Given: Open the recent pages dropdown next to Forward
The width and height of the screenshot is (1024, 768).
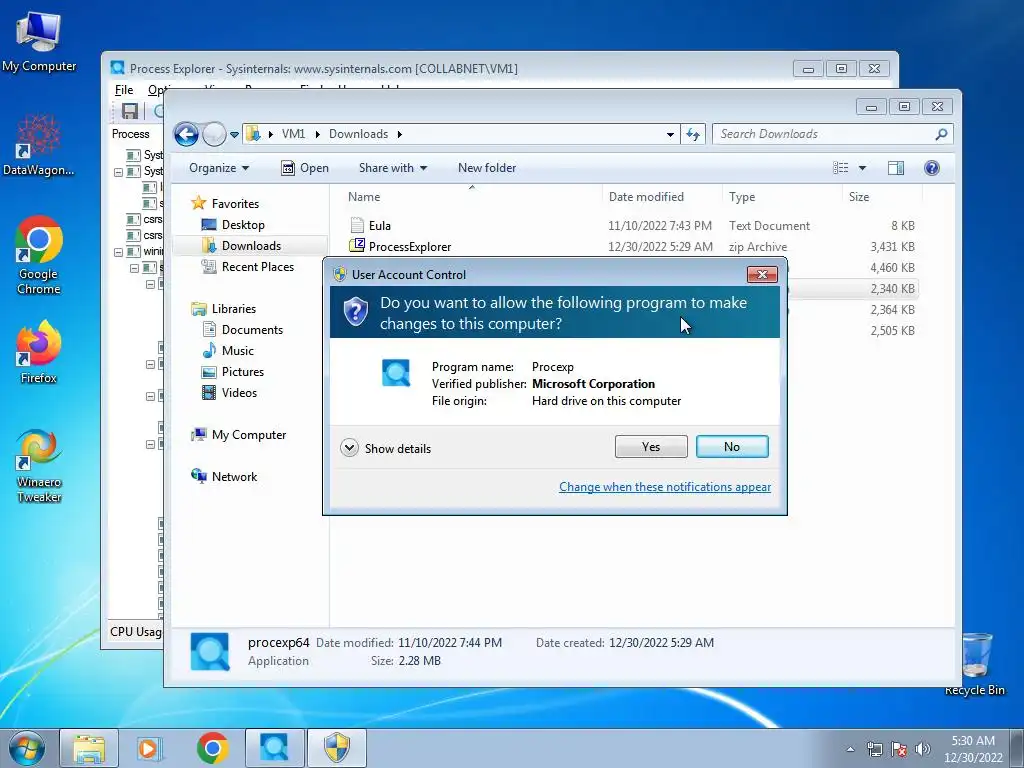Looking at the screenshot, I should click(x=234, y=135).
